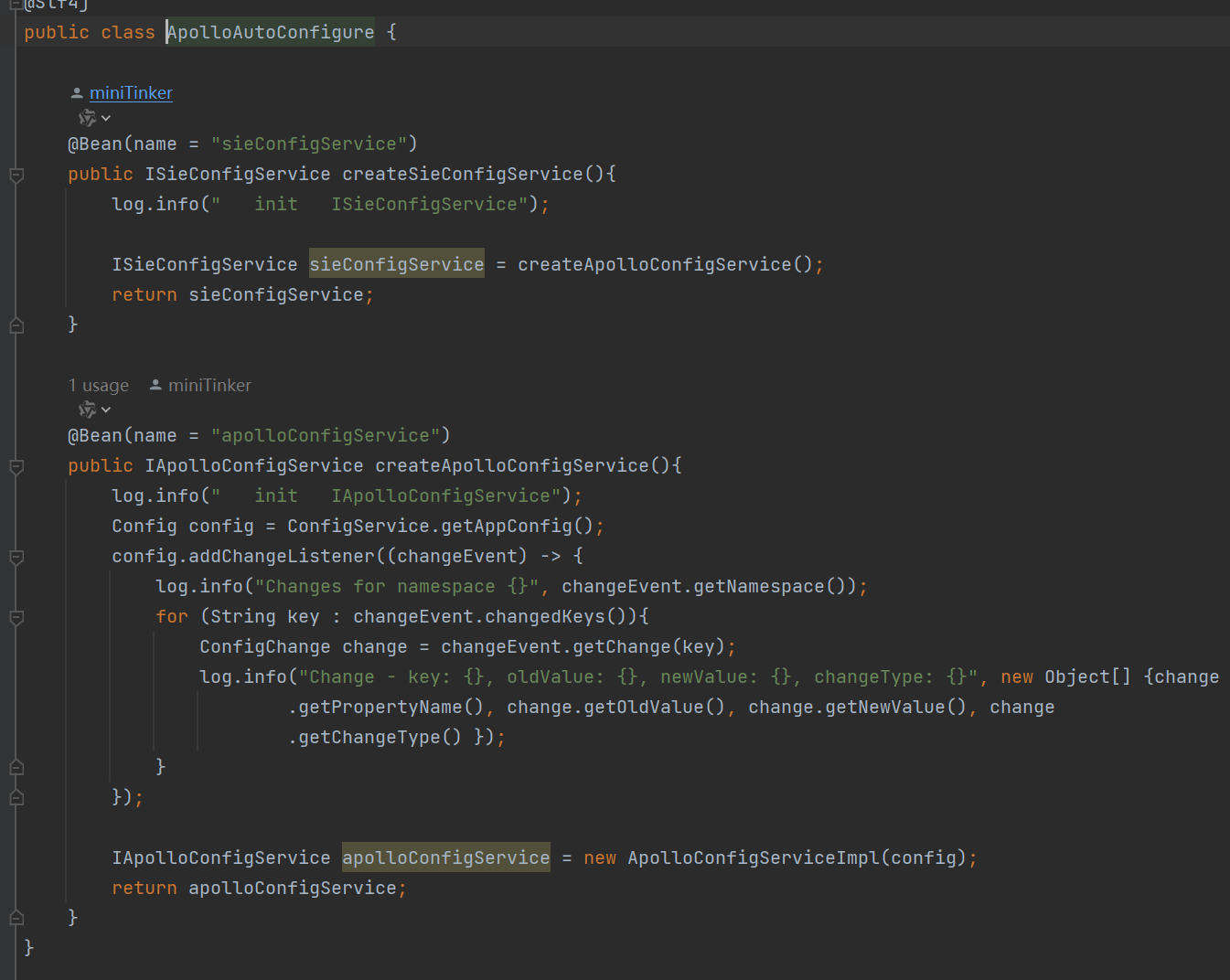Click the 'class' keyword in the class declaration

coord(128,32)
